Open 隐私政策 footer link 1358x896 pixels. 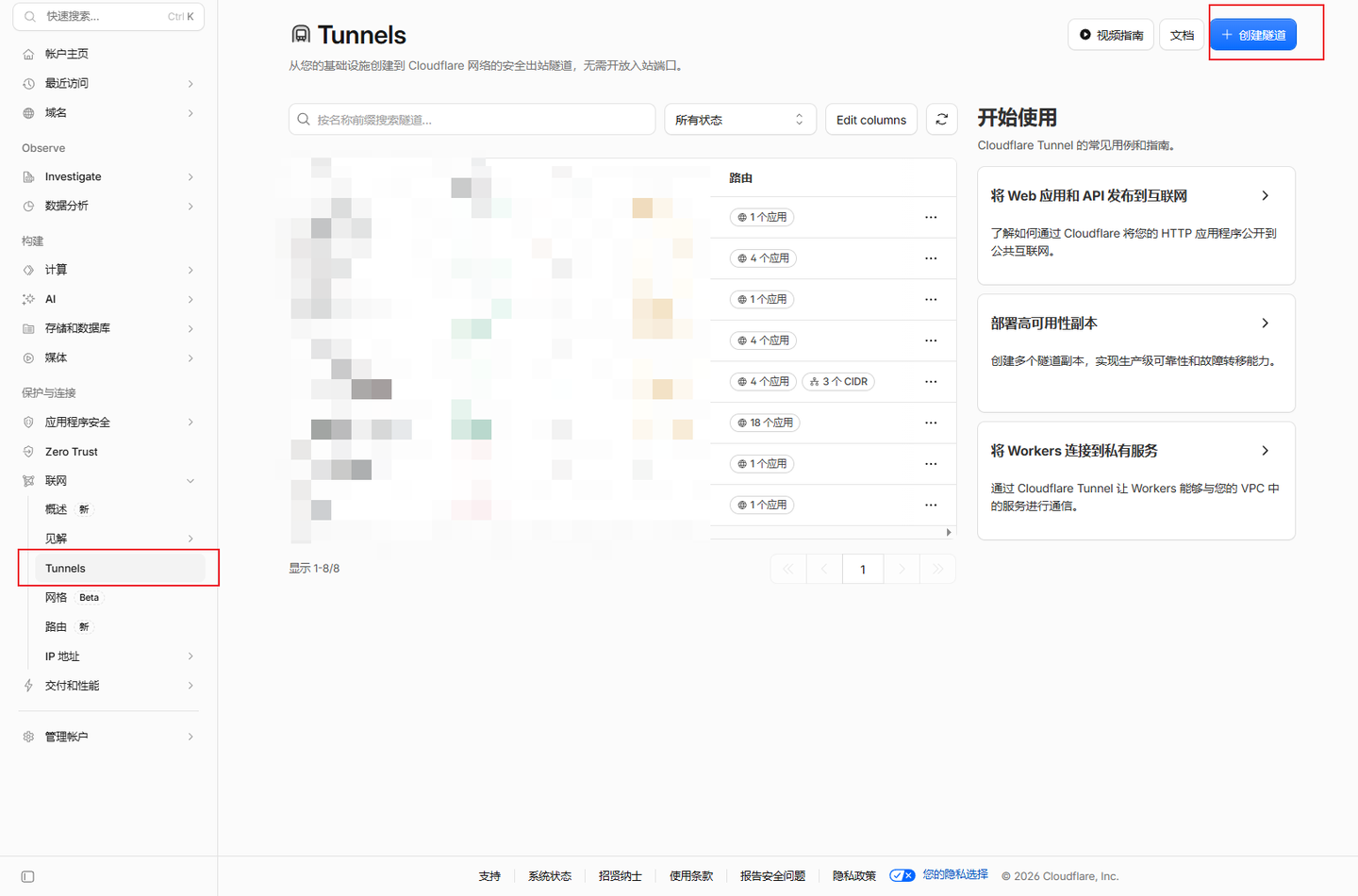(854, 876)
